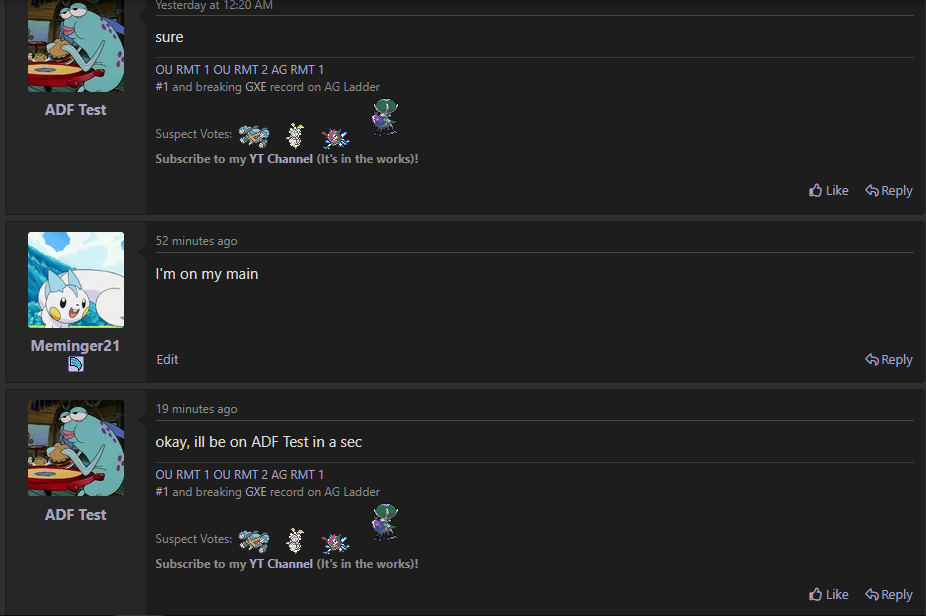Viewport: 926px width, 616px height.
Task: Like the 'okay, ill be on ADF Test' post
Action: pos(828,594)
